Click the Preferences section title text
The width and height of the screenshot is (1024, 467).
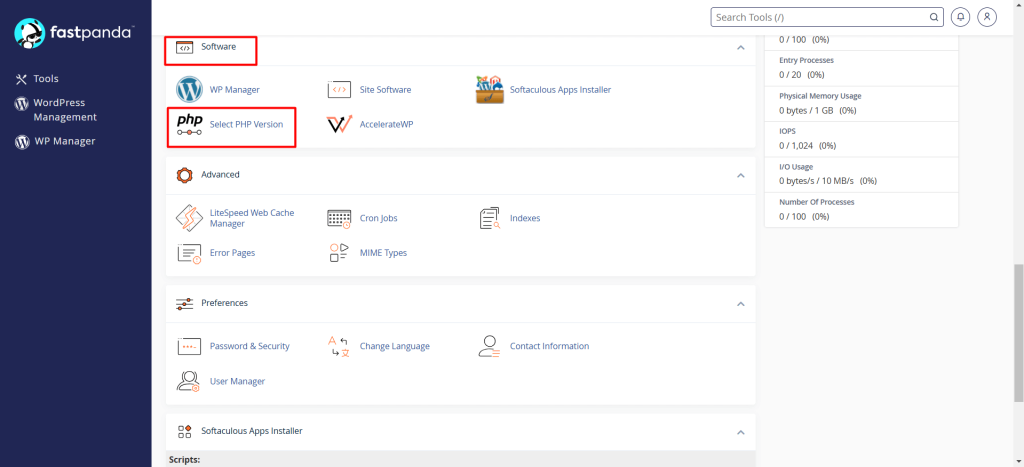[225, 303]
